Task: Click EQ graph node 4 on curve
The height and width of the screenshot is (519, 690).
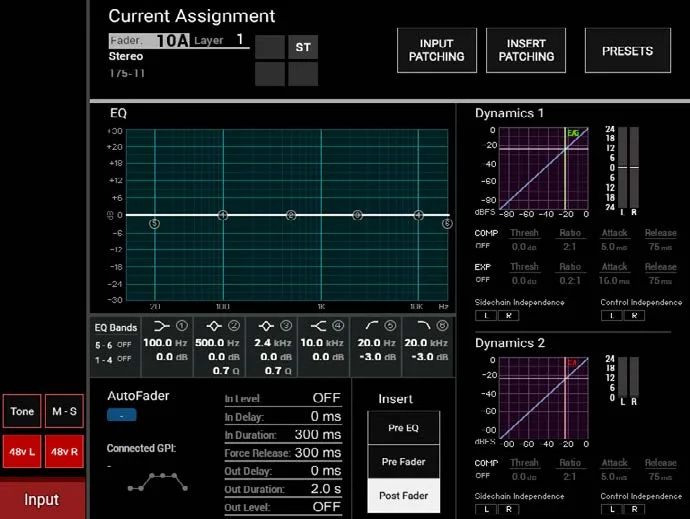Action: tap(418, 215)
